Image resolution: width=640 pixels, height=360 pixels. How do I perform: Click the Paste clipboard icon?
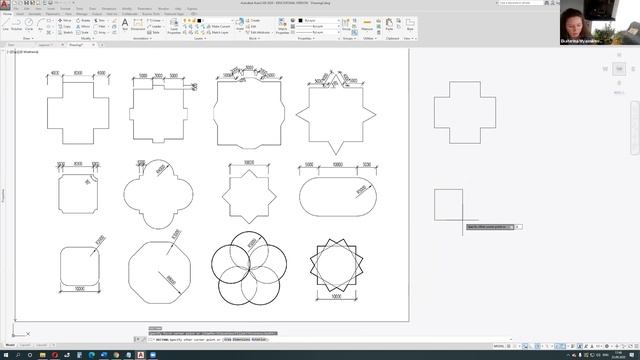coord(389,24)
